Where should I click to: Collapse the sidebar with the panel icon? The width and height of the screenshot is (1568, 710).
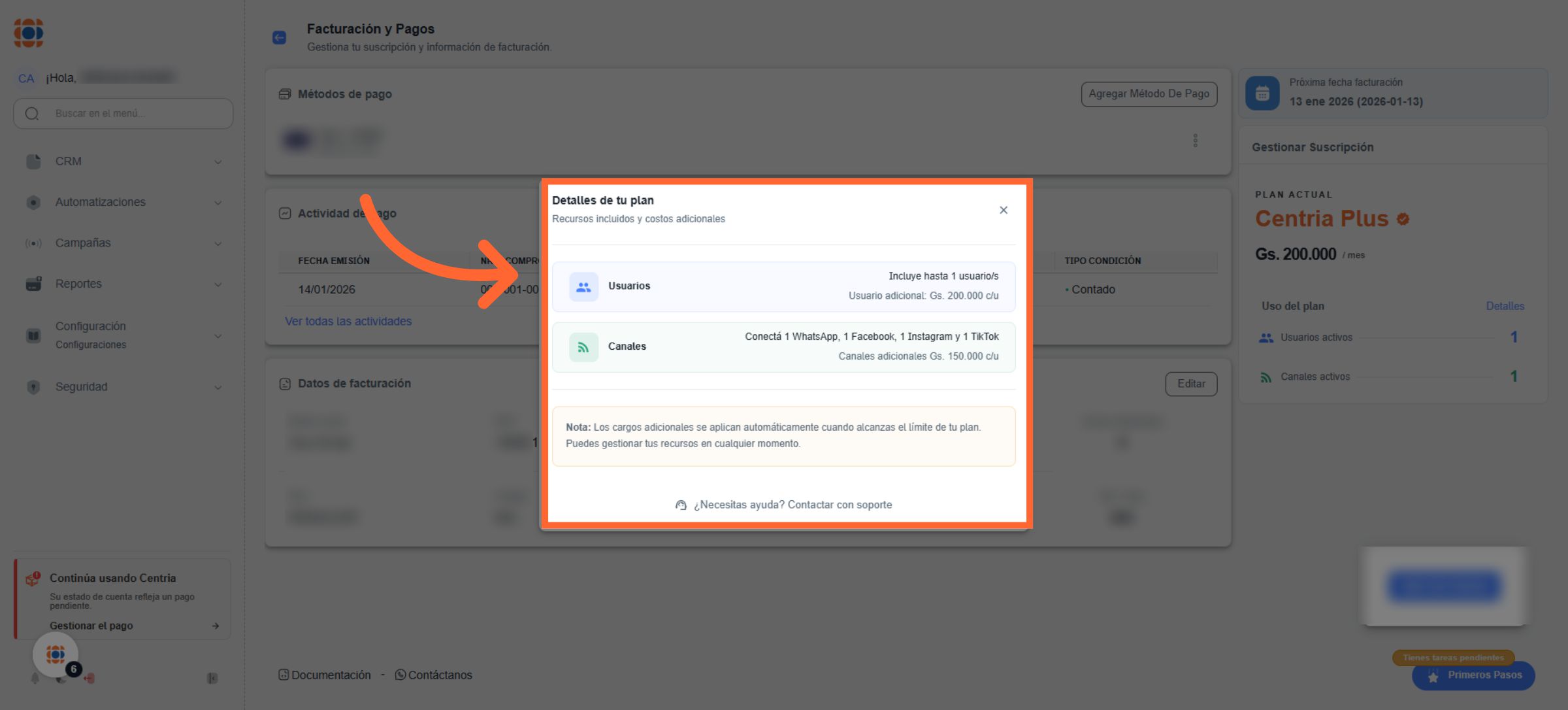(x=212, y=679)
